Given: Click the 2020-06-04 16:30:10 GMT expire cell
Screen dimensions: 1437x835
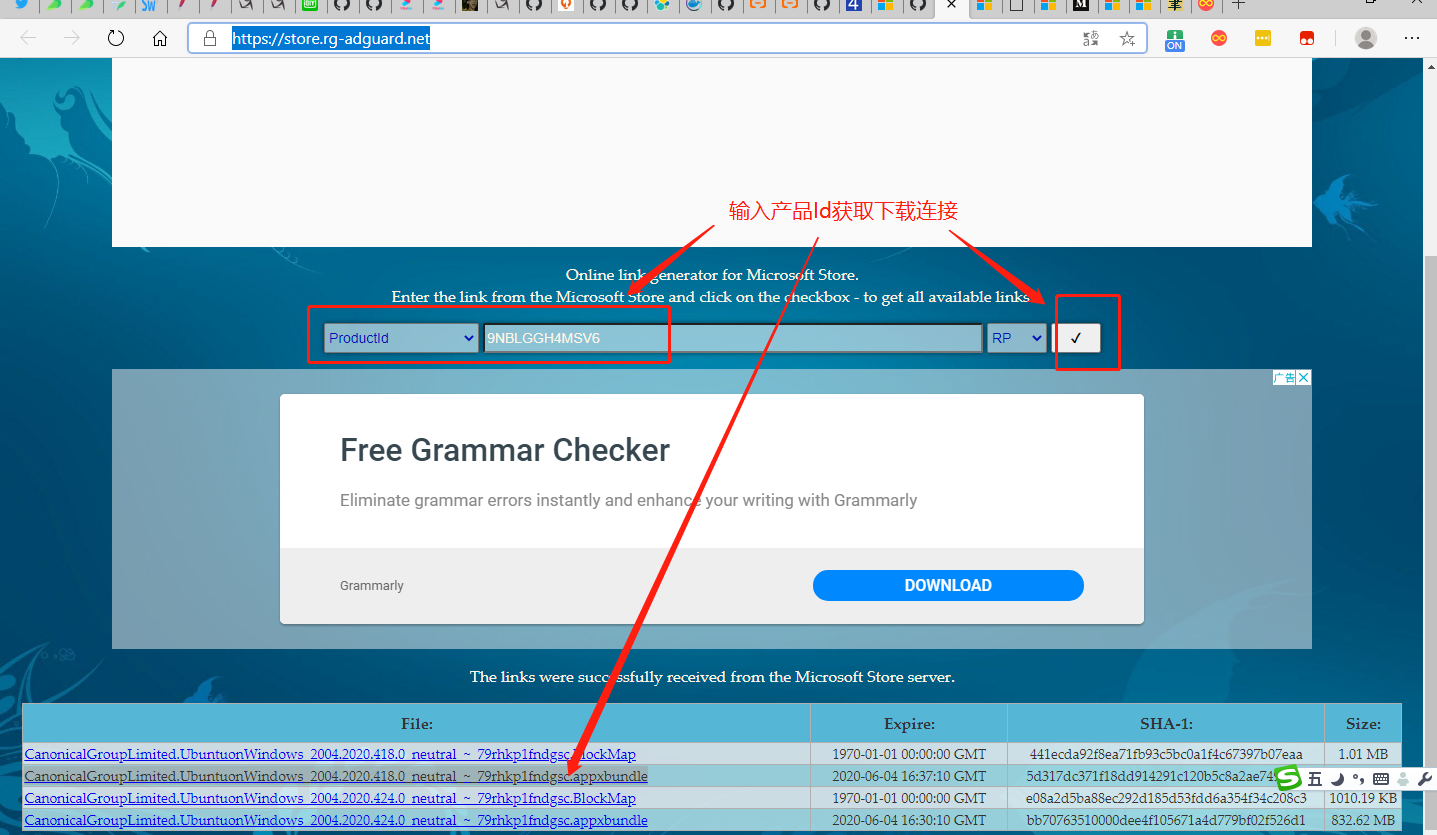Looking at the screenshot, I should click(909, 820).
